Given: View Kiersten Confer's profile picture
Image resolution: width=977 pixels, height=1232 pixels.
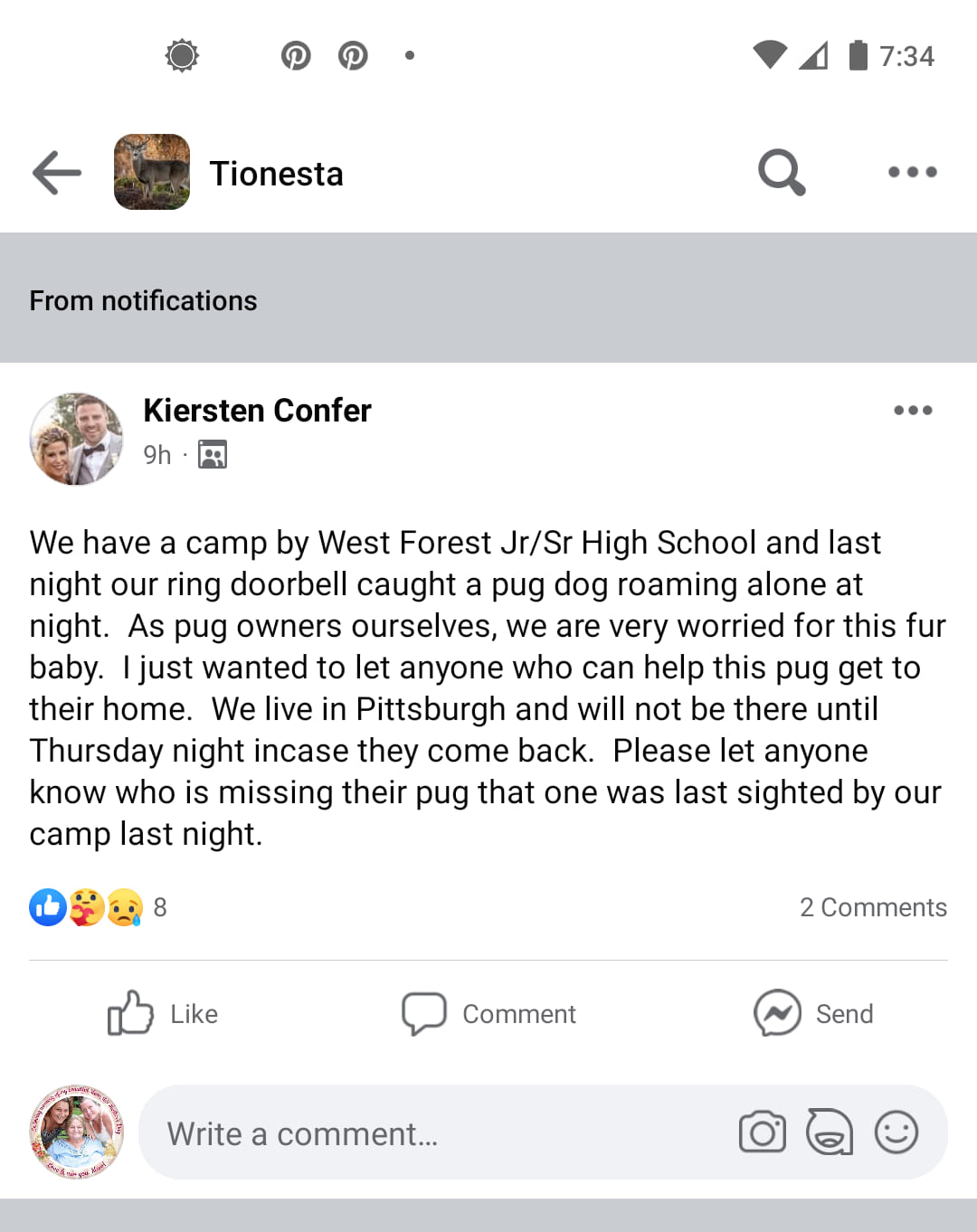Looking at the screenshot, I should tap(76, 439).
